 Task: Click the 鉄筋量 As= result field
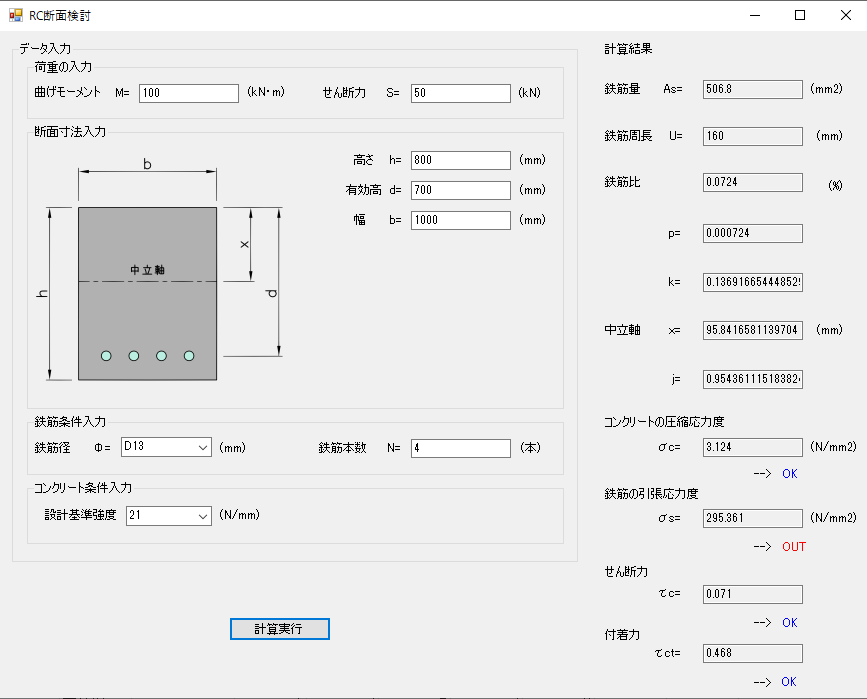[753, 89]
